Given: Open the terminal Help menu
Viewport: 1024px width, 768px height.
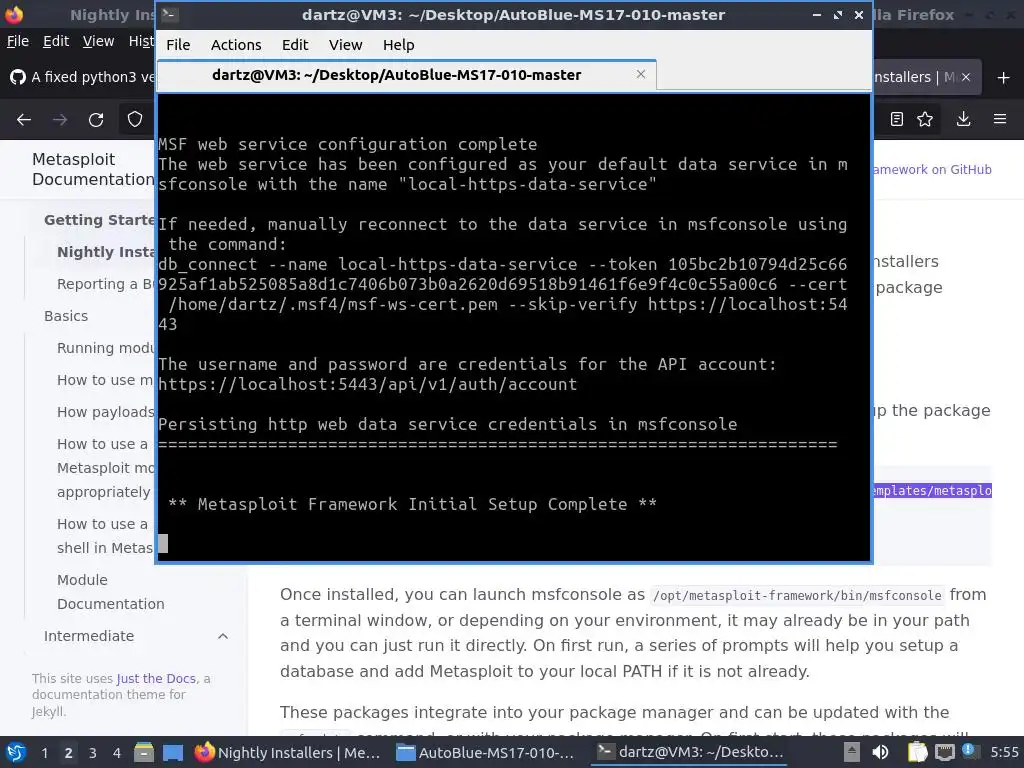Looking at the screenshot, I should pos(398,45).
